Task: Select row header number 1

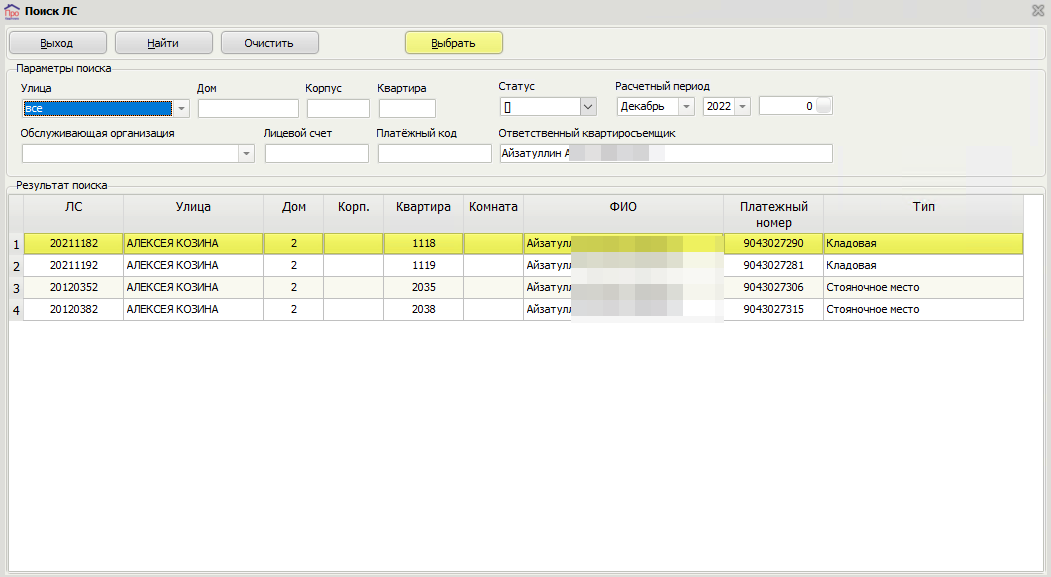Action: click(x=16, y=245)
